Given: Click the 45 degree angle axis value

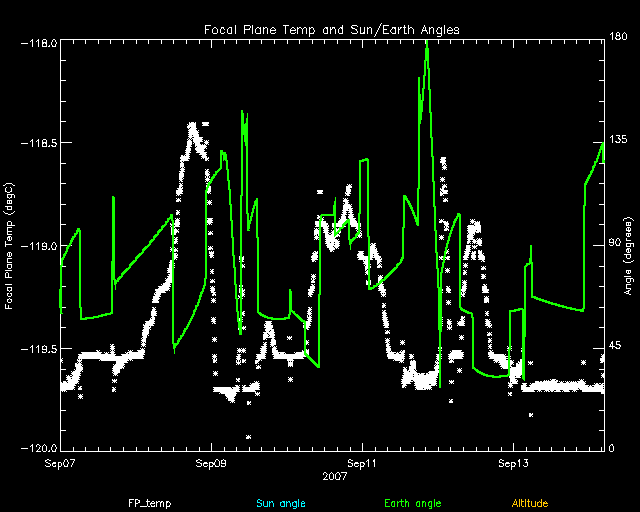Looking at the screenshot, I should click(x=615, y=346).
